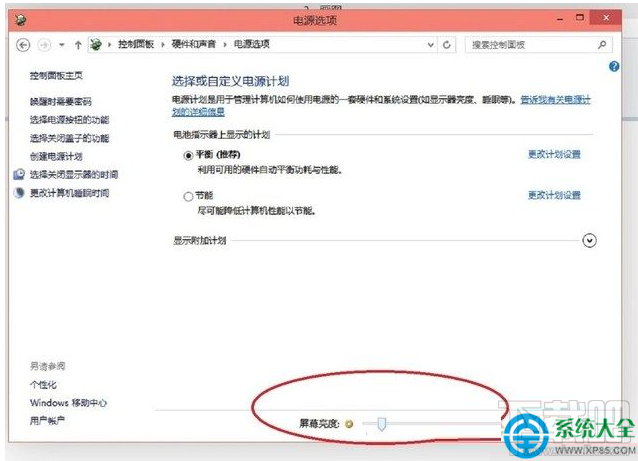Select the 节能 power plan
Screen dimensions: 638x461
[188, 197]
